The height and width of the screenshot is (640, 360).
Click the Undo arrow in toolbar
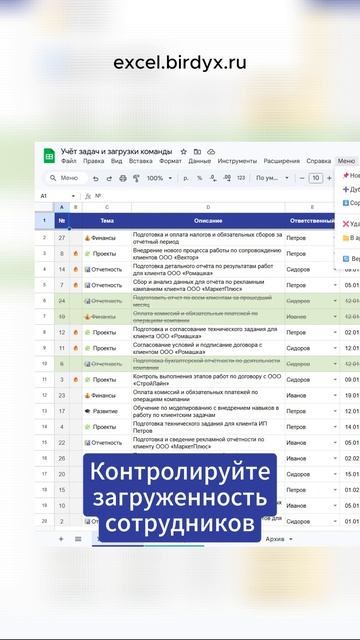pyautogui.click(x=96, y=178)
